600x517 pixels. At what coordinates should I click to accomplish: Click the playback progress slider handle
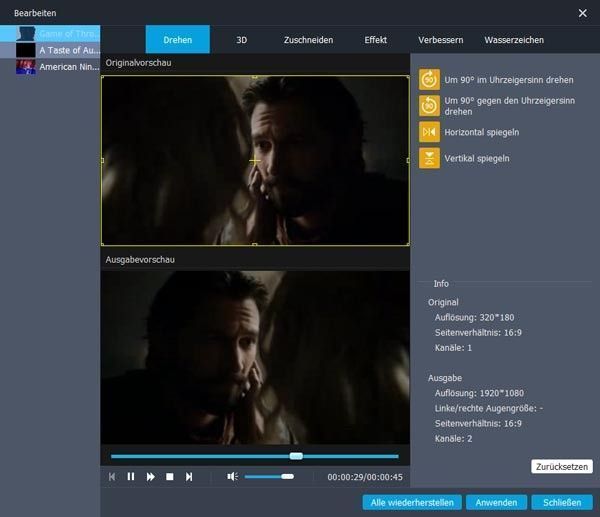coord(296,456)
